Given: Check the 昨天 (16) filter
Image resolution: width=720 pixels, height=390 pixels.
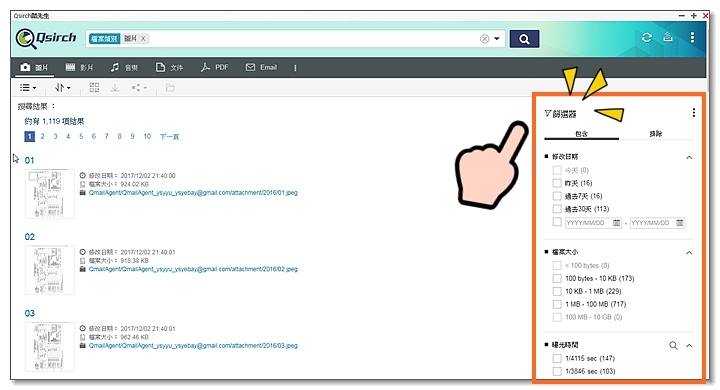Looking at the screenshot, I should 557,183.
